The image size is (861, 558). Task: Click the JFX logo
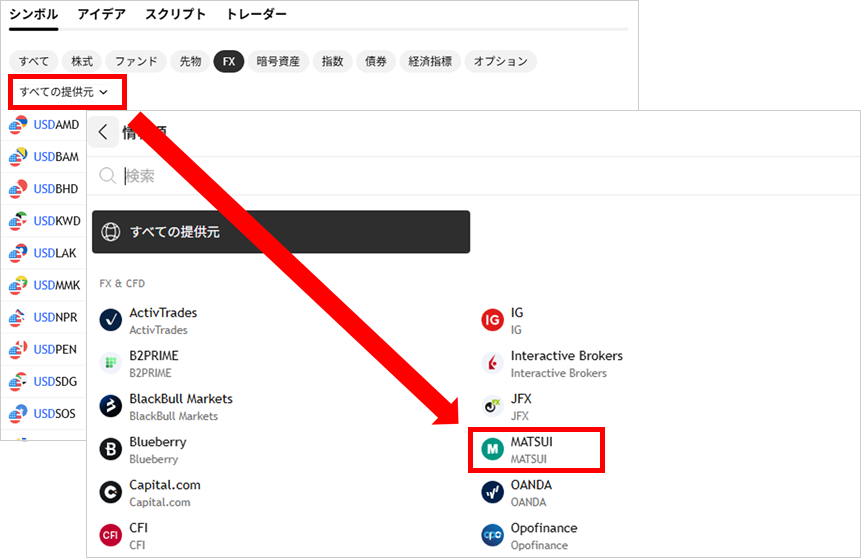click(x=493, y=406)
